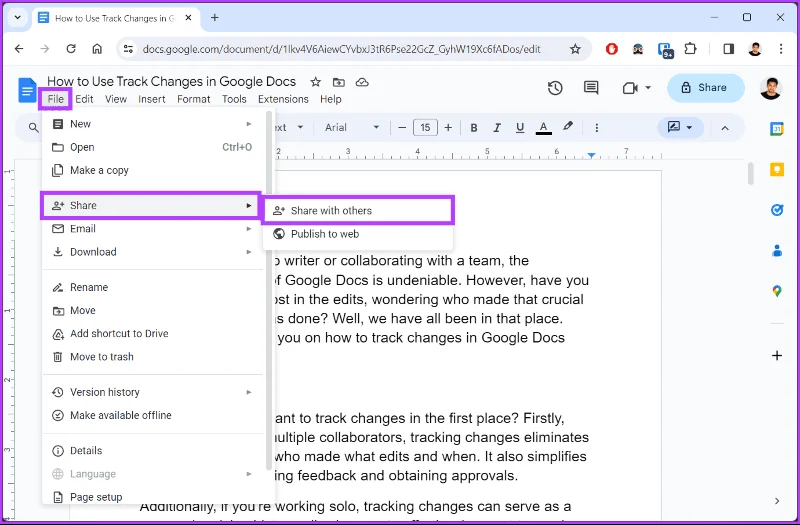Choose Rename from File menu
This screenshot has width=800, height=525.
click(153, 287)
